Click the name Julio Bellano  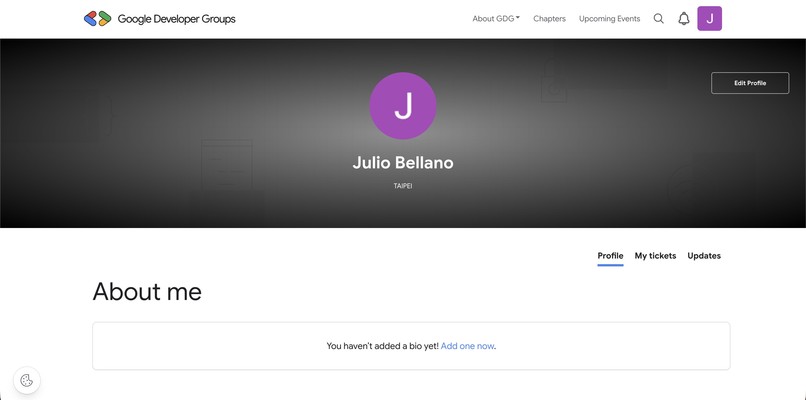pos(403,163)
